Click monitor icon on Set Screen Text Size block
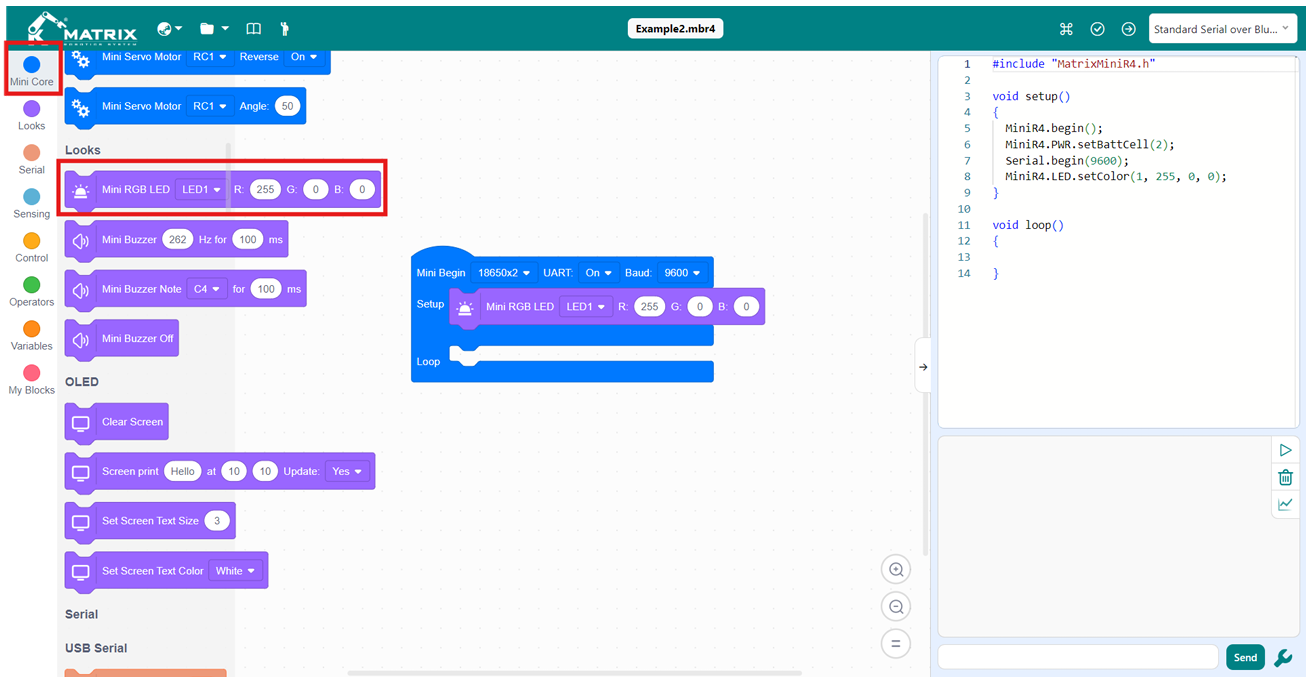Screen dimensions: 1310x691 pos(81,521)
